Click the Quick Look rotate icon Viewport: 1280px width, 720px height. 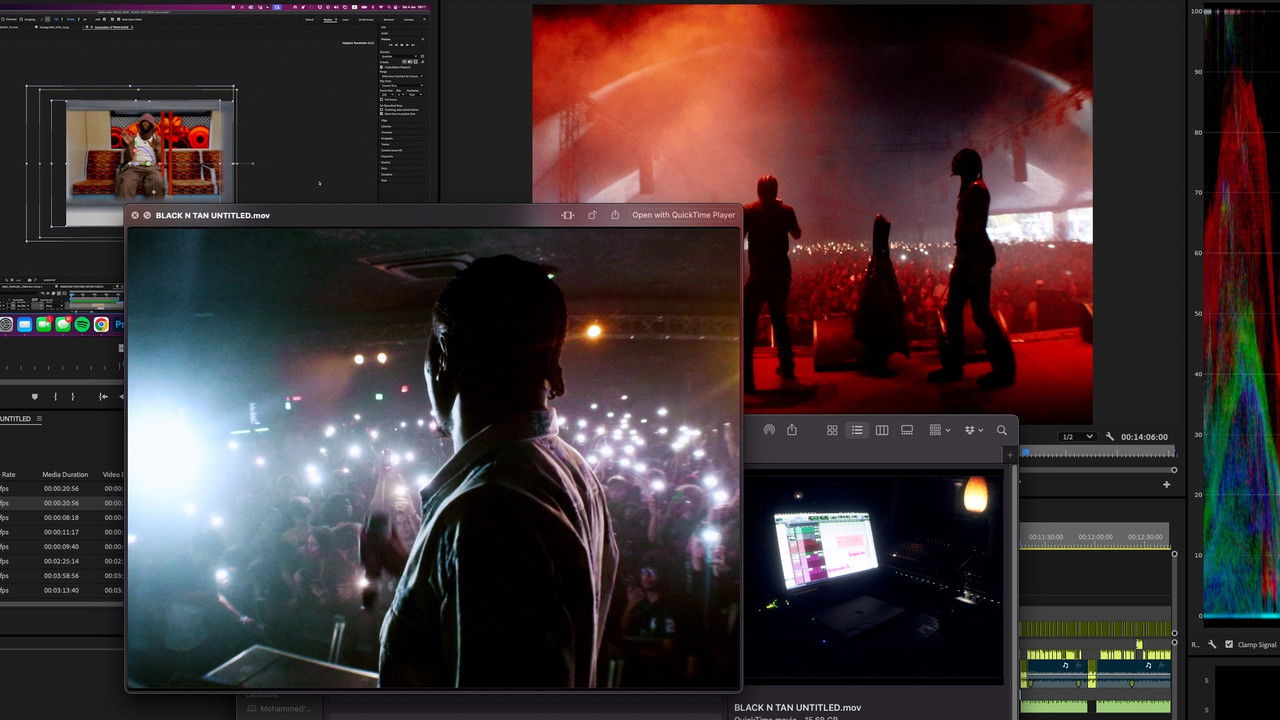pyautogui.click(x=592, y=215)
